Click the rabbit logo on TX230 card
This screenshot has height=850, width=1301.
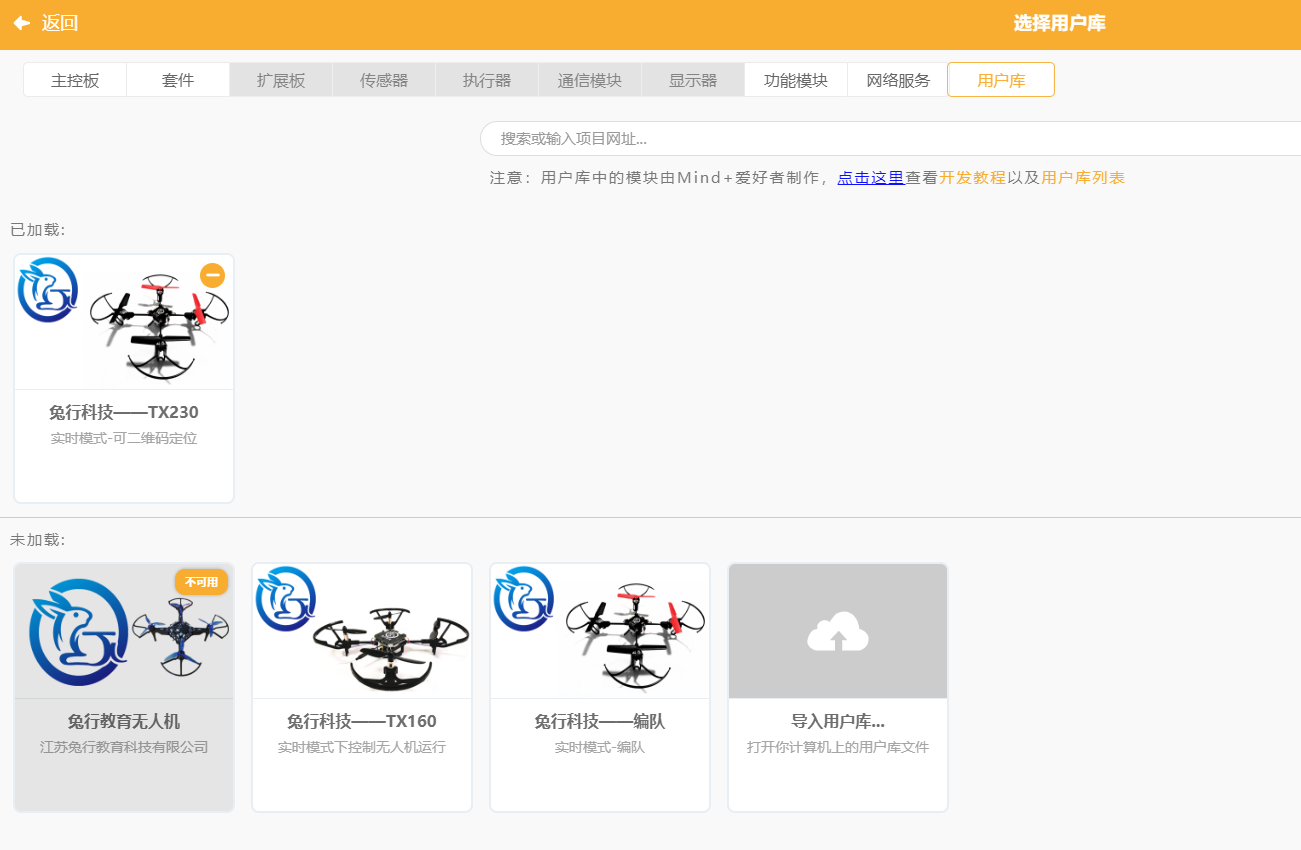[x=48, y=290]
